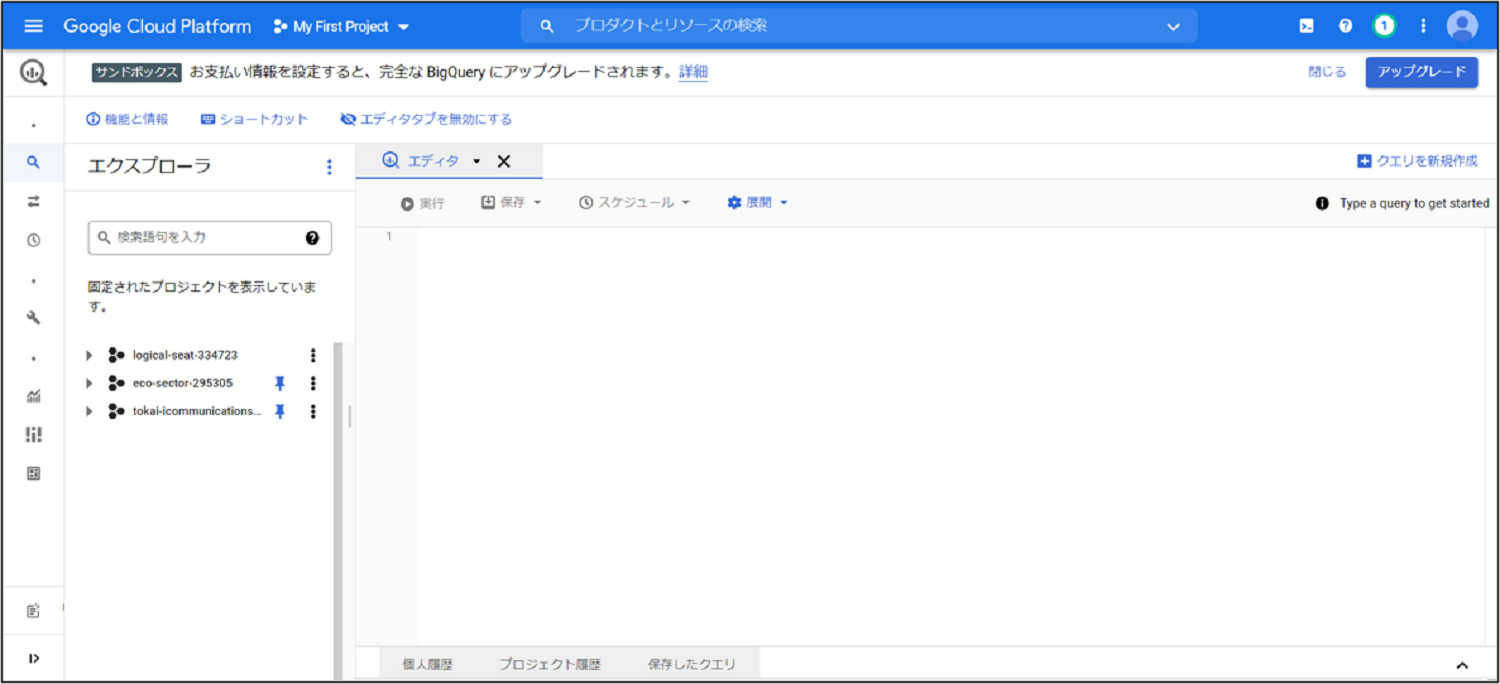Viewport: 1500px width, 684px height.
Task: Open BI Engine icon in sidebar
Action: [34, 474]
